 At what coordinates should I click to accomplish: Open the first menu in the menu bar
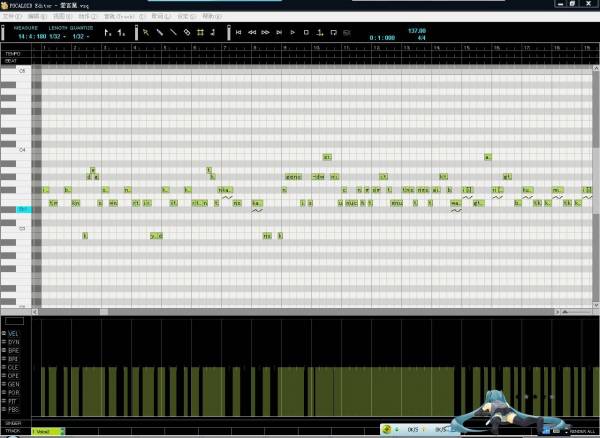(x=12, y=16)
